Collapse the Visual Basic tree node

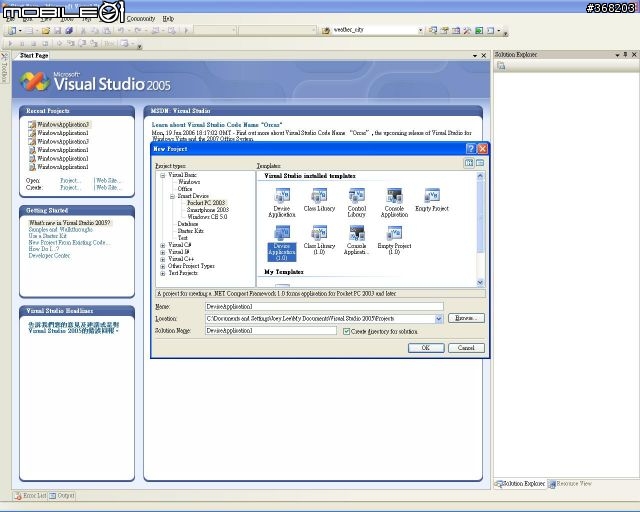coord(162,175)
